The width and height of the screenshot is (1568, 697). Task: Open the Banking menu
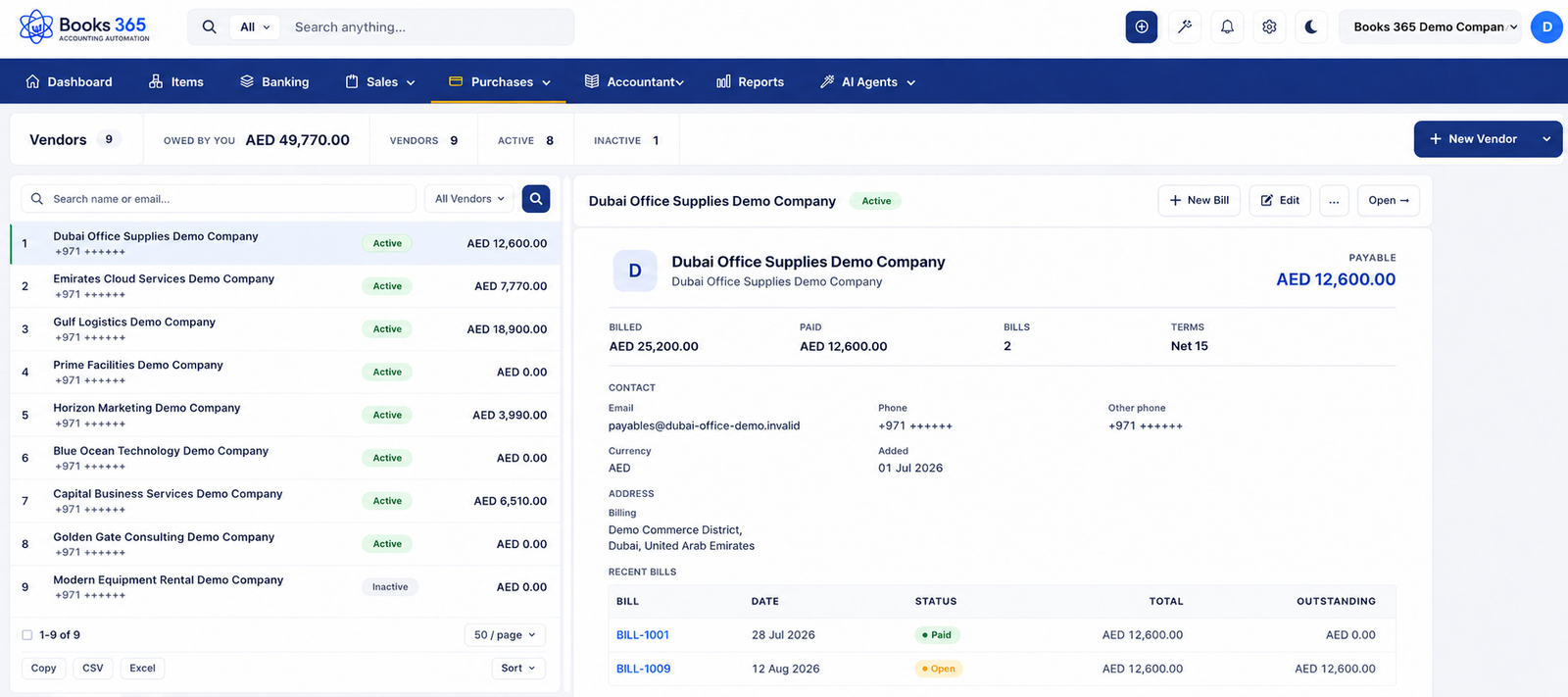[x=274, y=82]
